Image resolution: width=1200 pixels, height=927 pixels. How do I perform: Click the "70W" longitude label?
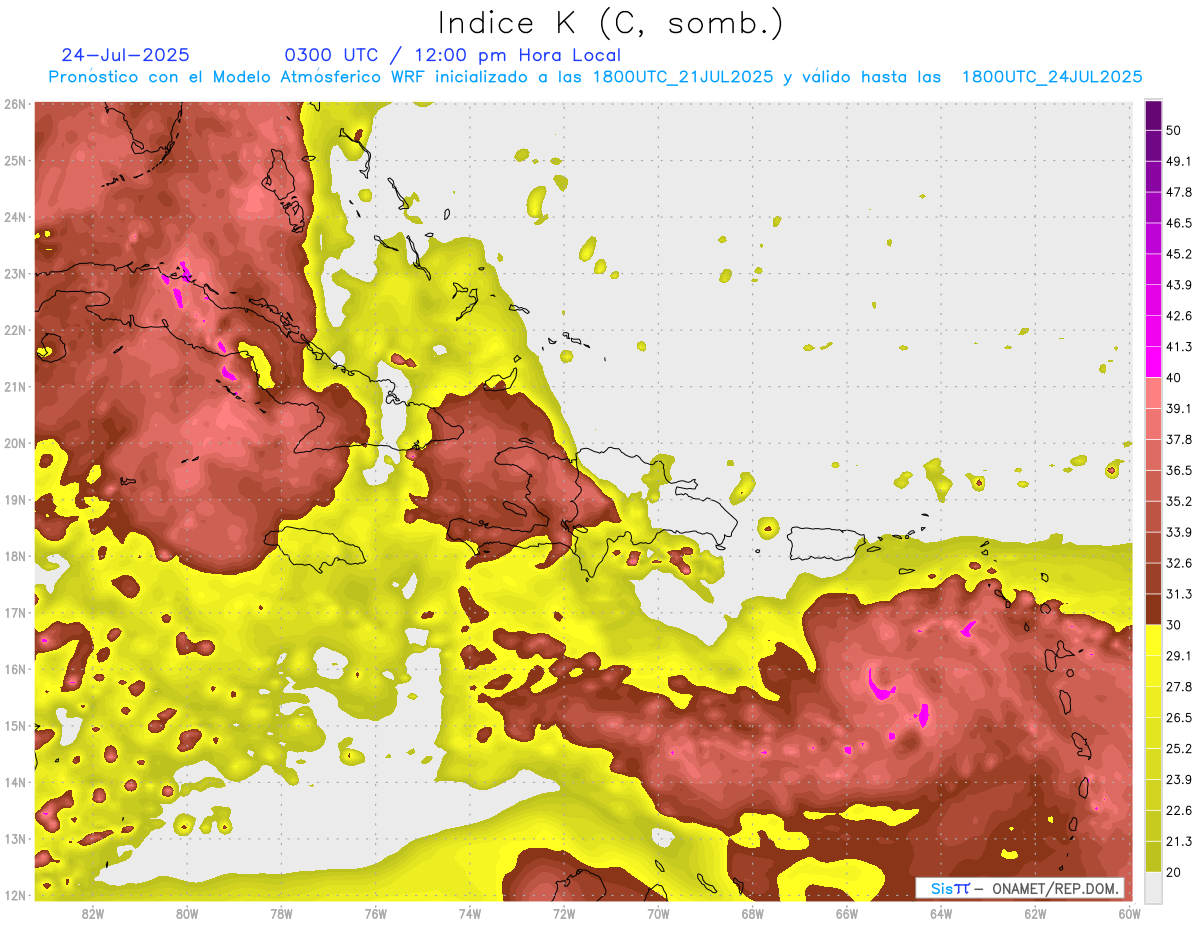coord(658,914)
